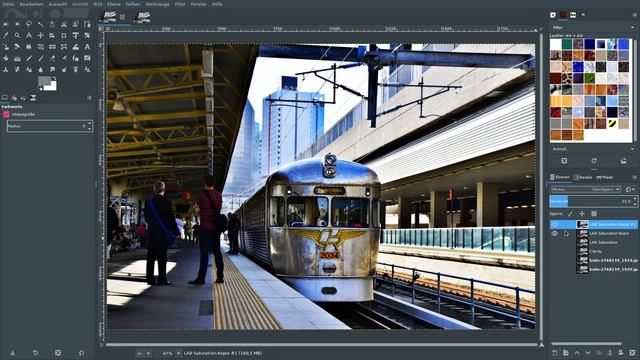The height and width of the screenshot is (360, 640).
Task: Select the Gradient tool
Action: (x=17, y=59)
